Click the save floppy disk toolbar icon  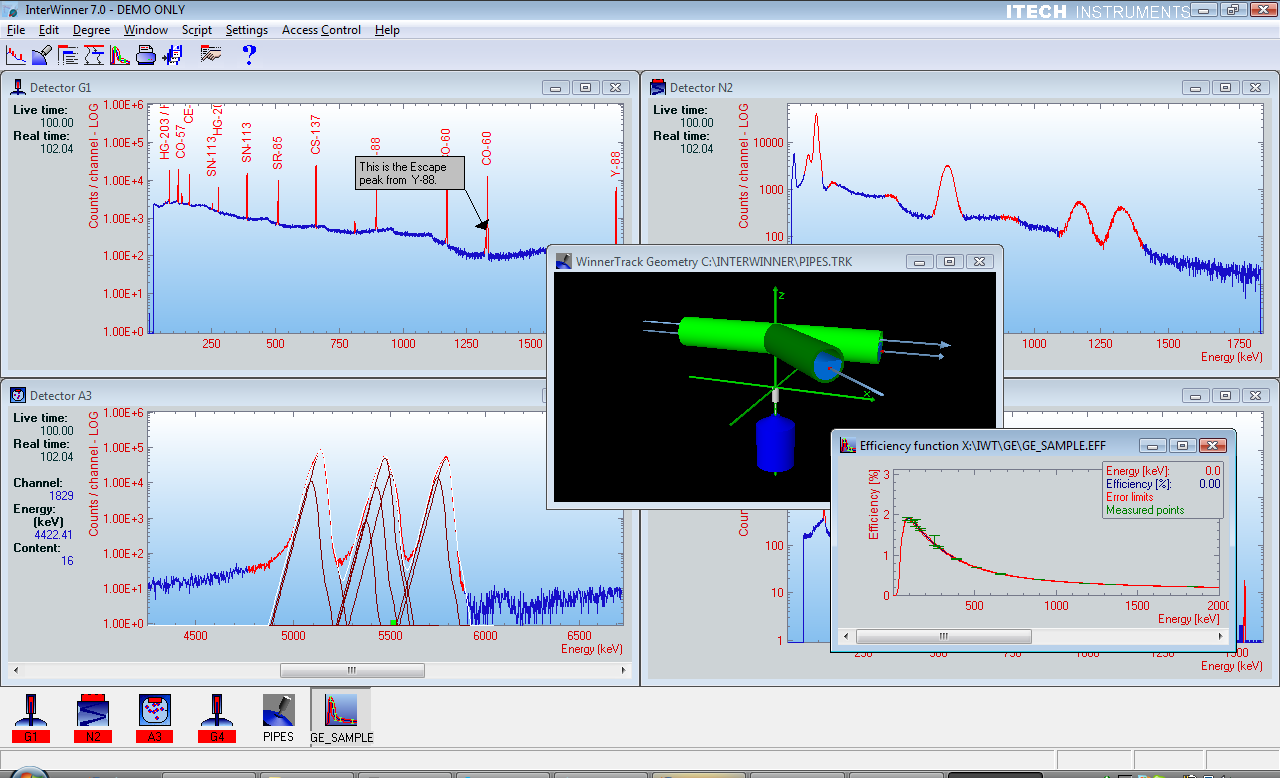(172, 55)
